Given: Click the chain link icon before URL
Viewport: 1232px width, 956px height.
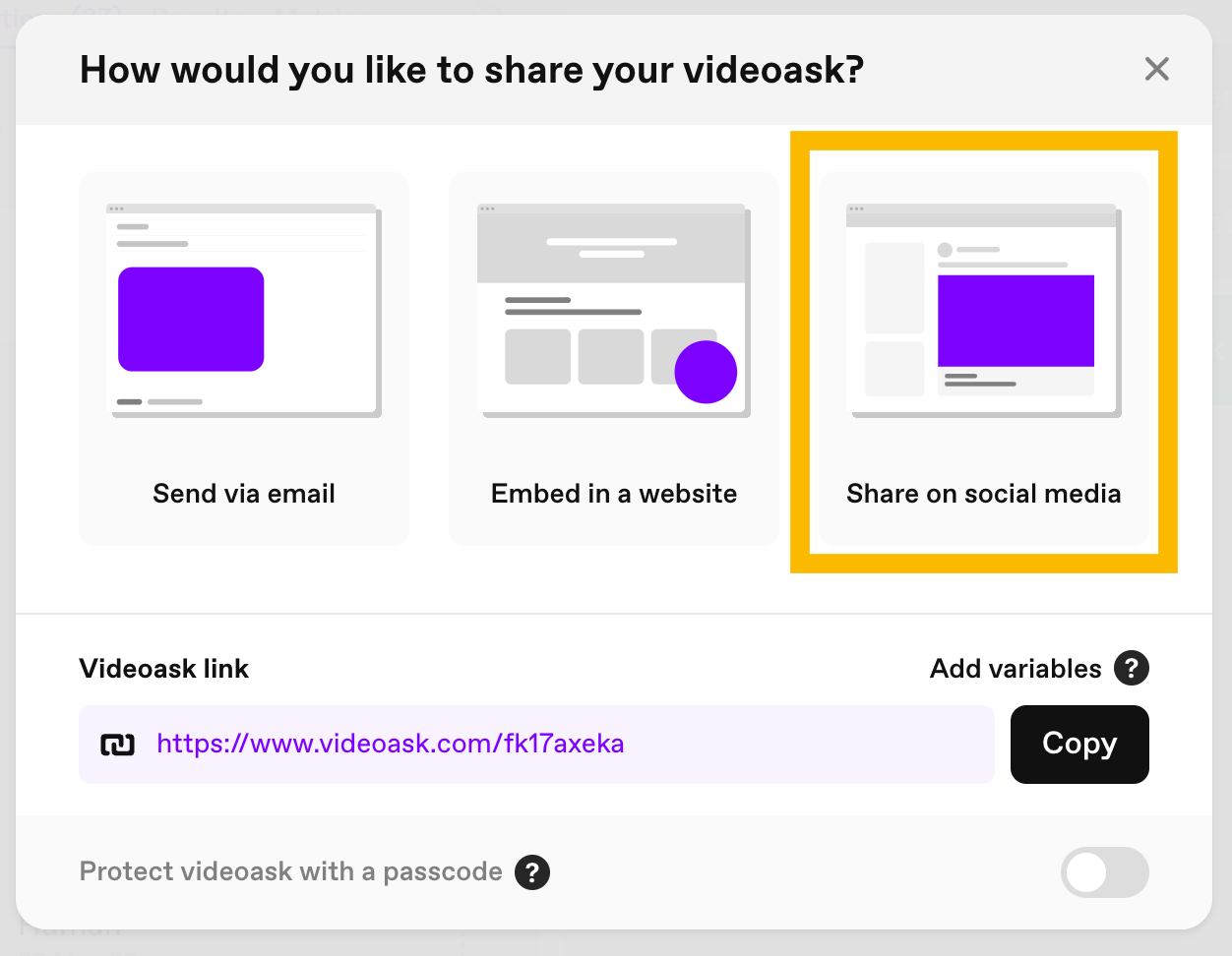Looking at the screenshot, I should (x=118, y=745).
